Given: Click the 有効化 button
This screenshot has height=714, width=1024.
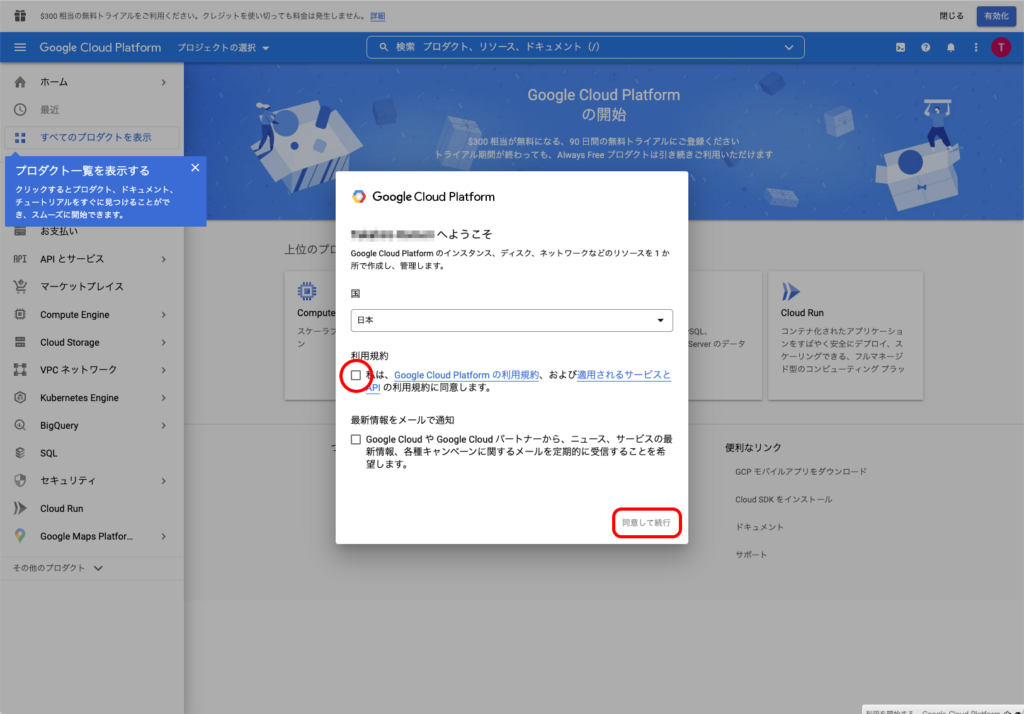Looking at the screenshot, I should tap(996, 16).
